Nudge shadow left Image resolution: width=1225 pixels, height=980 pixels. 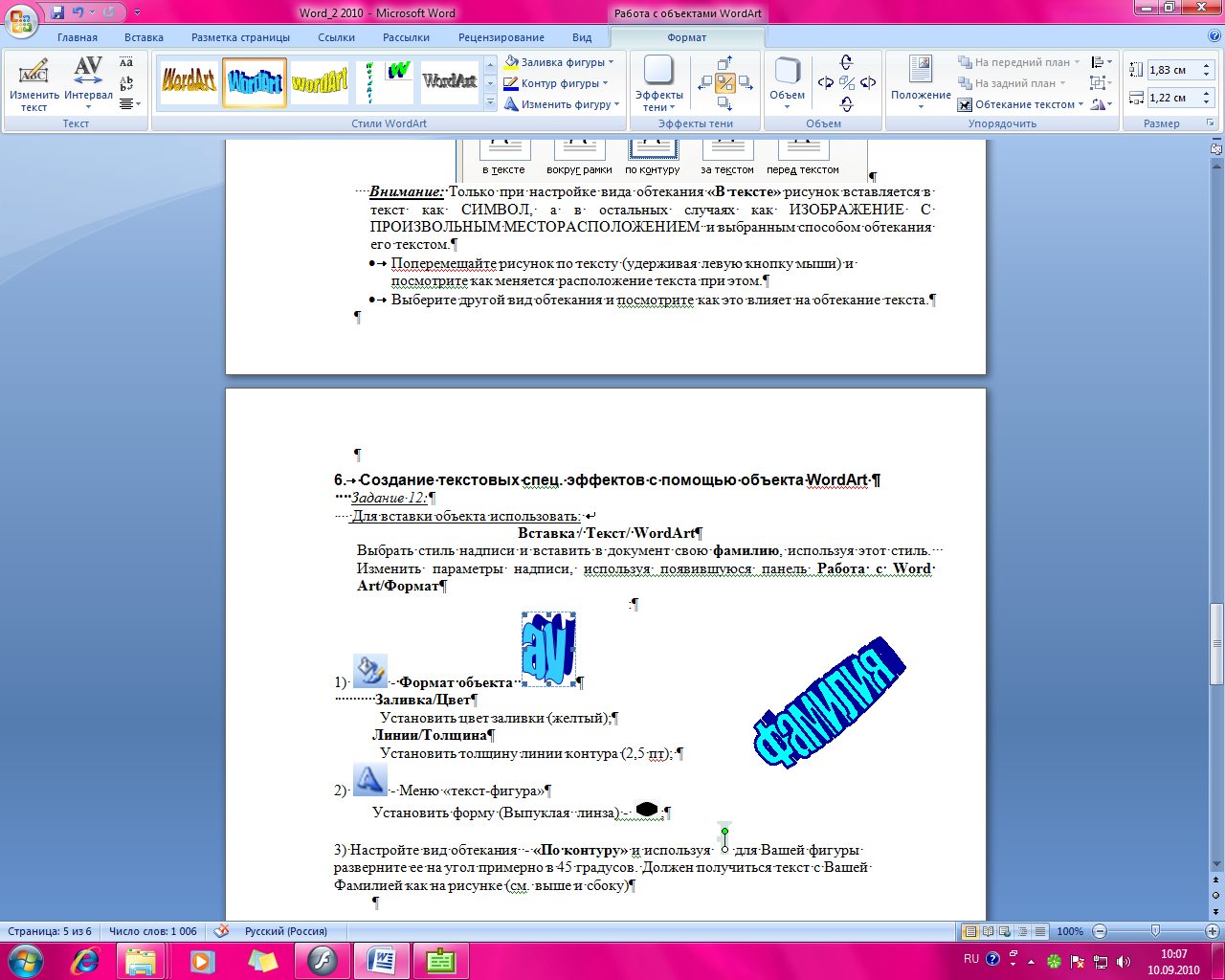click(x=704, y=83)
